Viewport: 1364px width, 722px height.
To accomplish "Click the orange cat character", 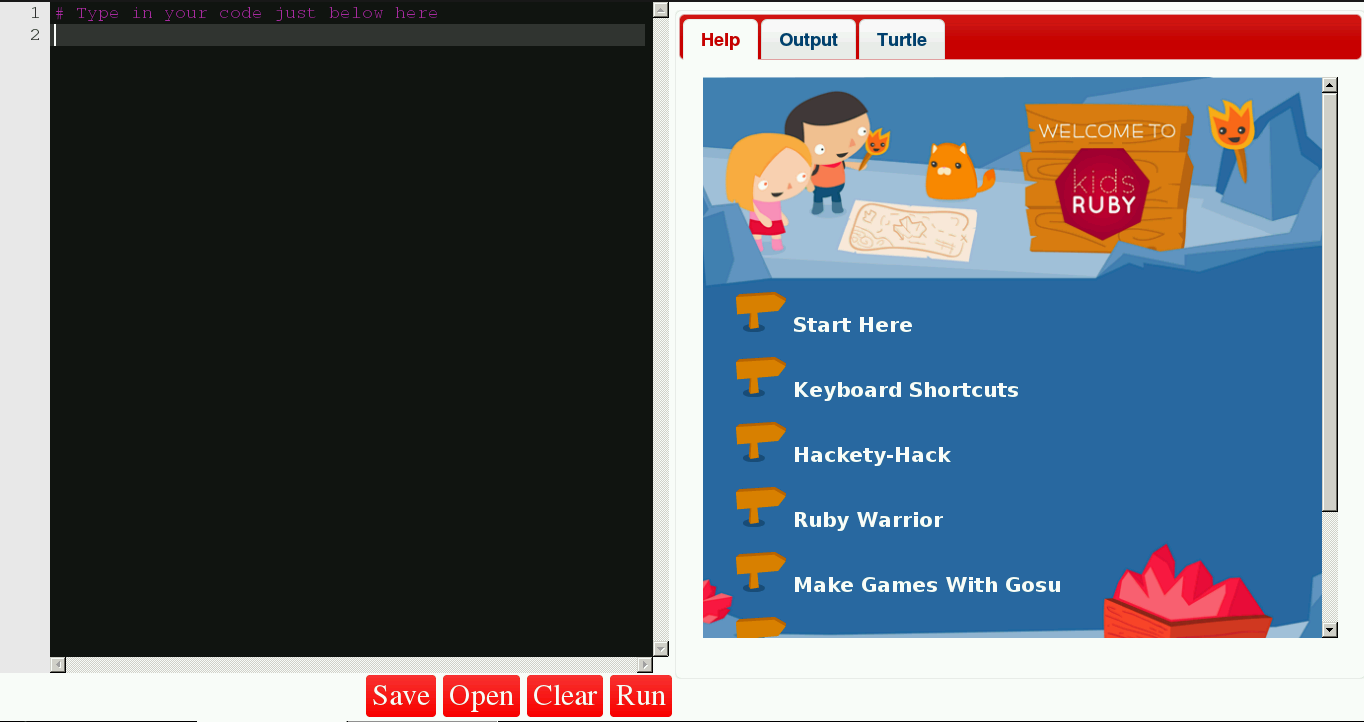I will (x=957, y=171).
